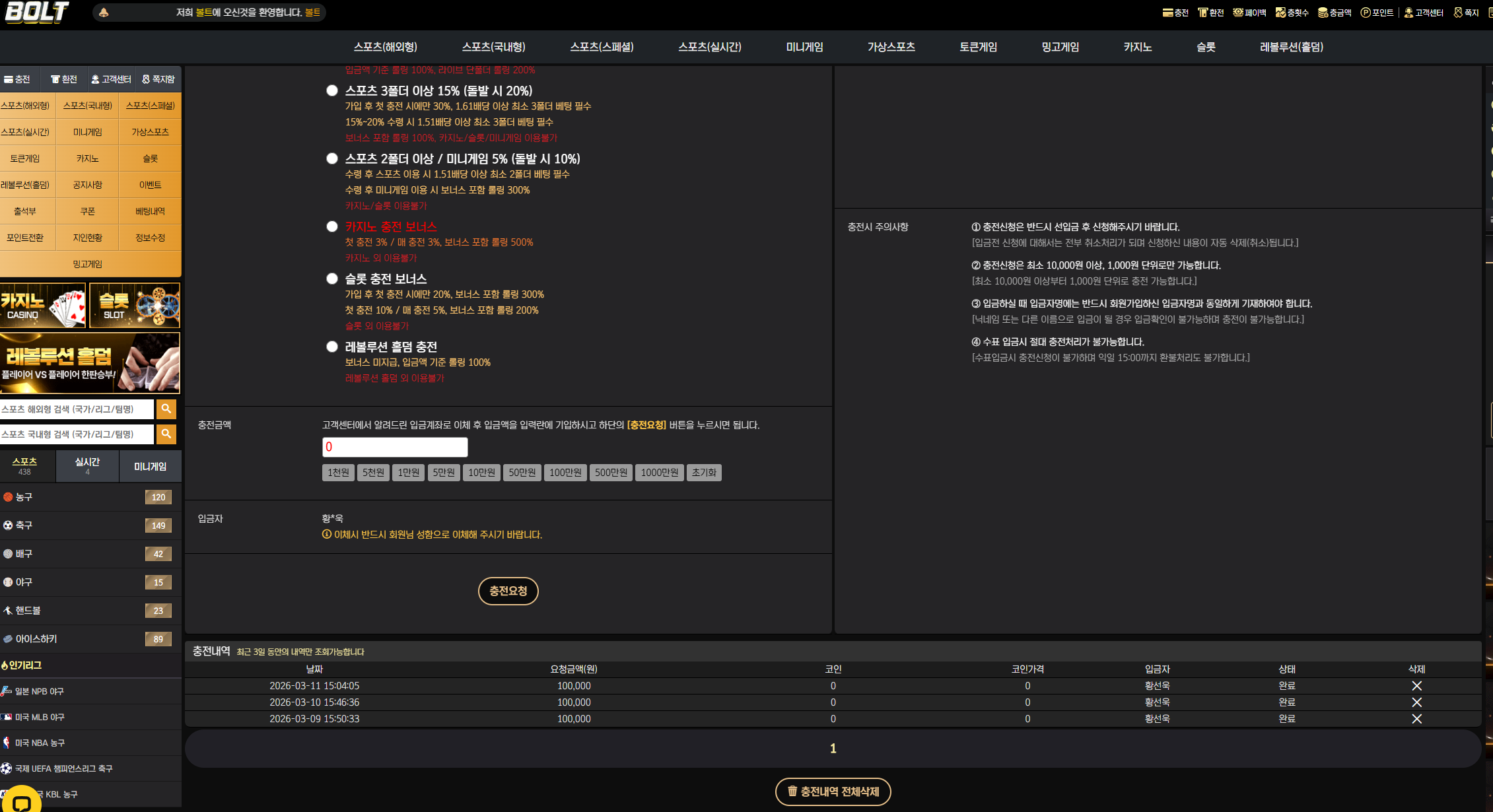Click the bell notification icon in header
This screenshot has height=812, width=1493.
[104, 13]
